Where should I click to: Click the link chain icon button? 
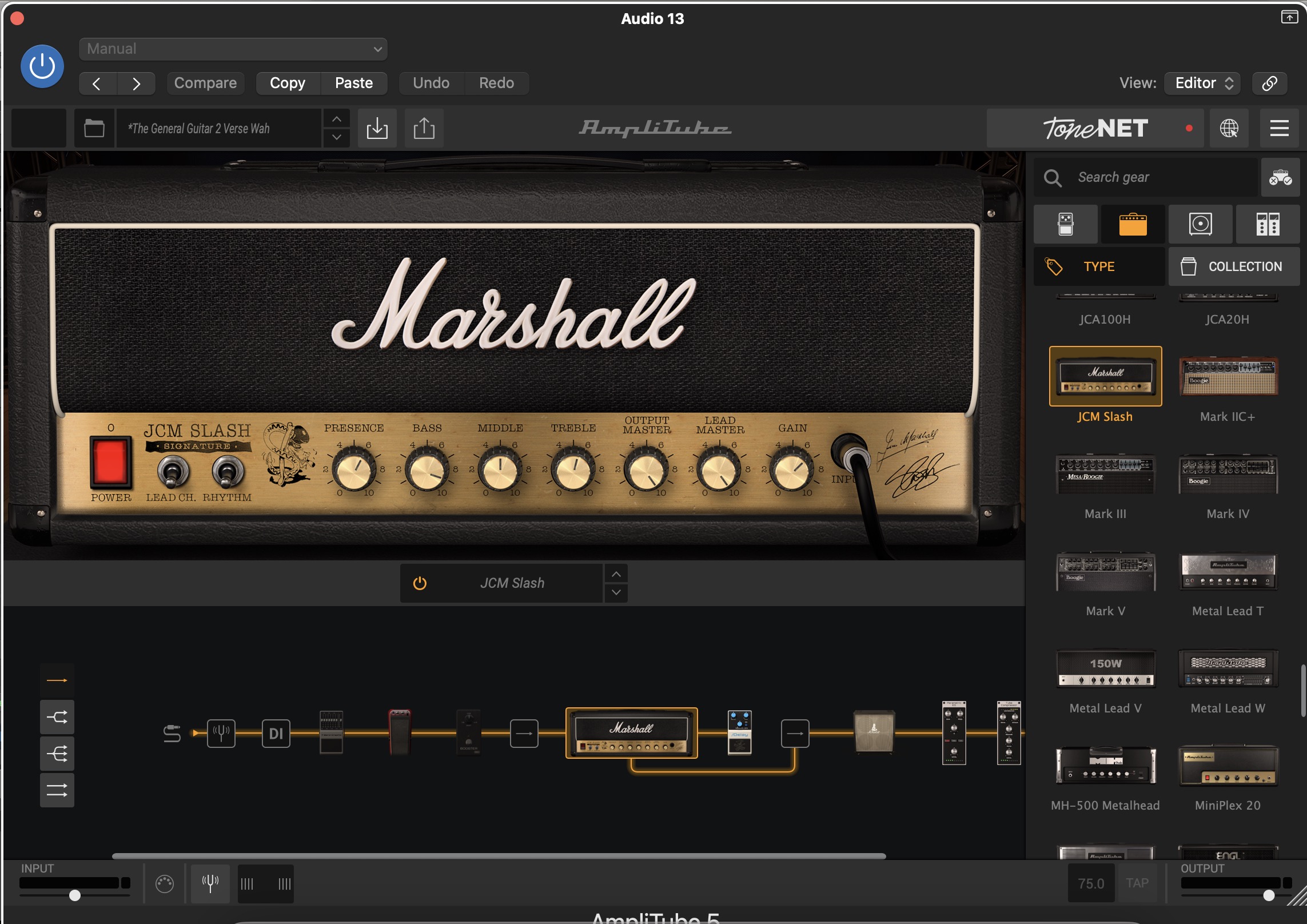coord(1269,83)
